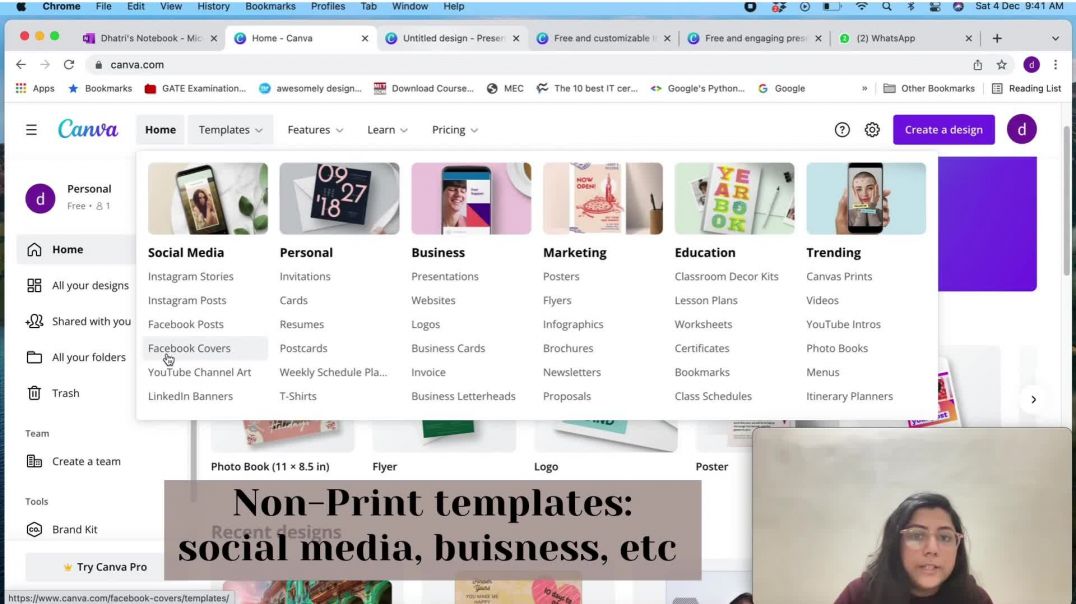Open the Bookmarks menu in Chrome menu bar

coord(270,6)
